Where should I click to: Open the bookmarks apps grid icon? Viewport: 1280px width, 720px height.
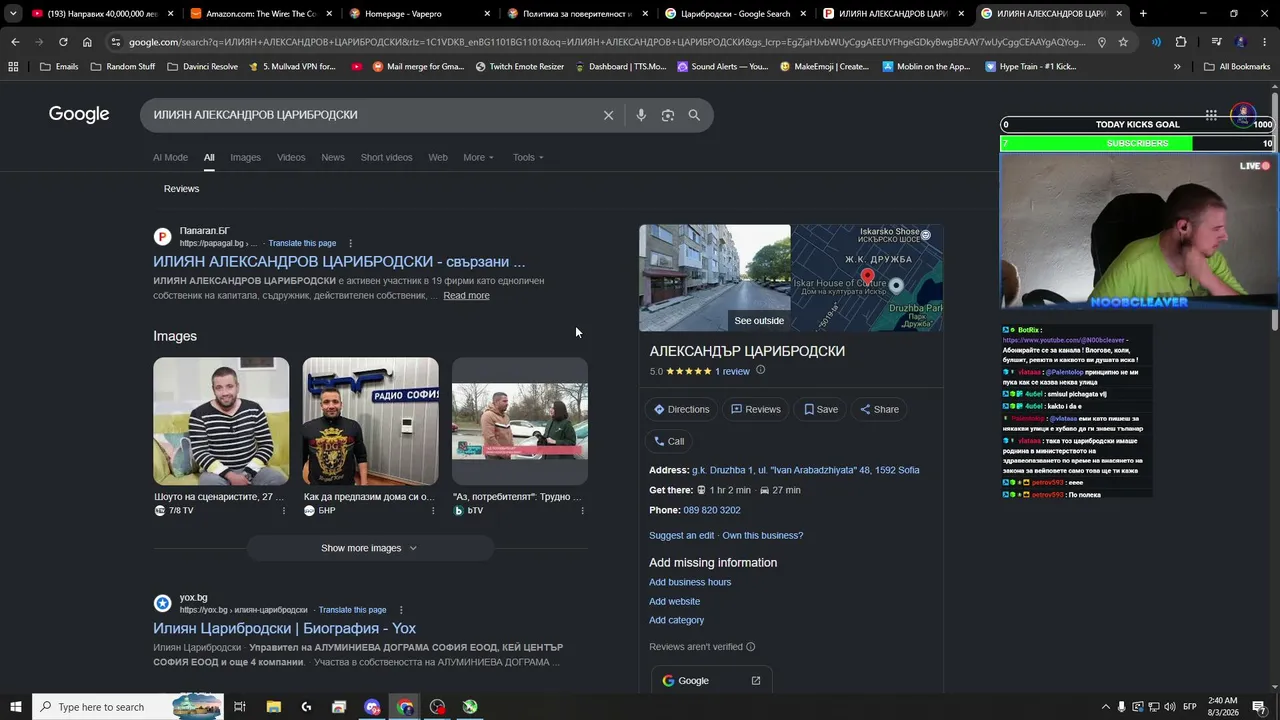tap(13, 67)
